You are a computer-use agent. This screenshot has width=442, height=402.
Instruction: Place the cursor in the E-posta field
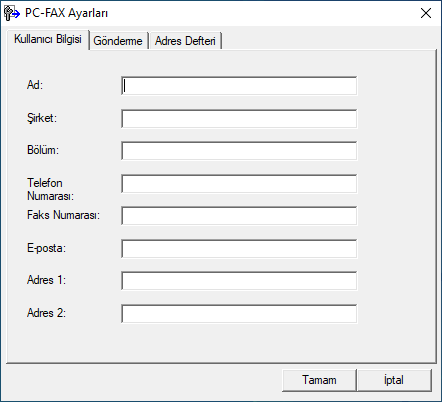pyautogui.click(x=239, y=249)
